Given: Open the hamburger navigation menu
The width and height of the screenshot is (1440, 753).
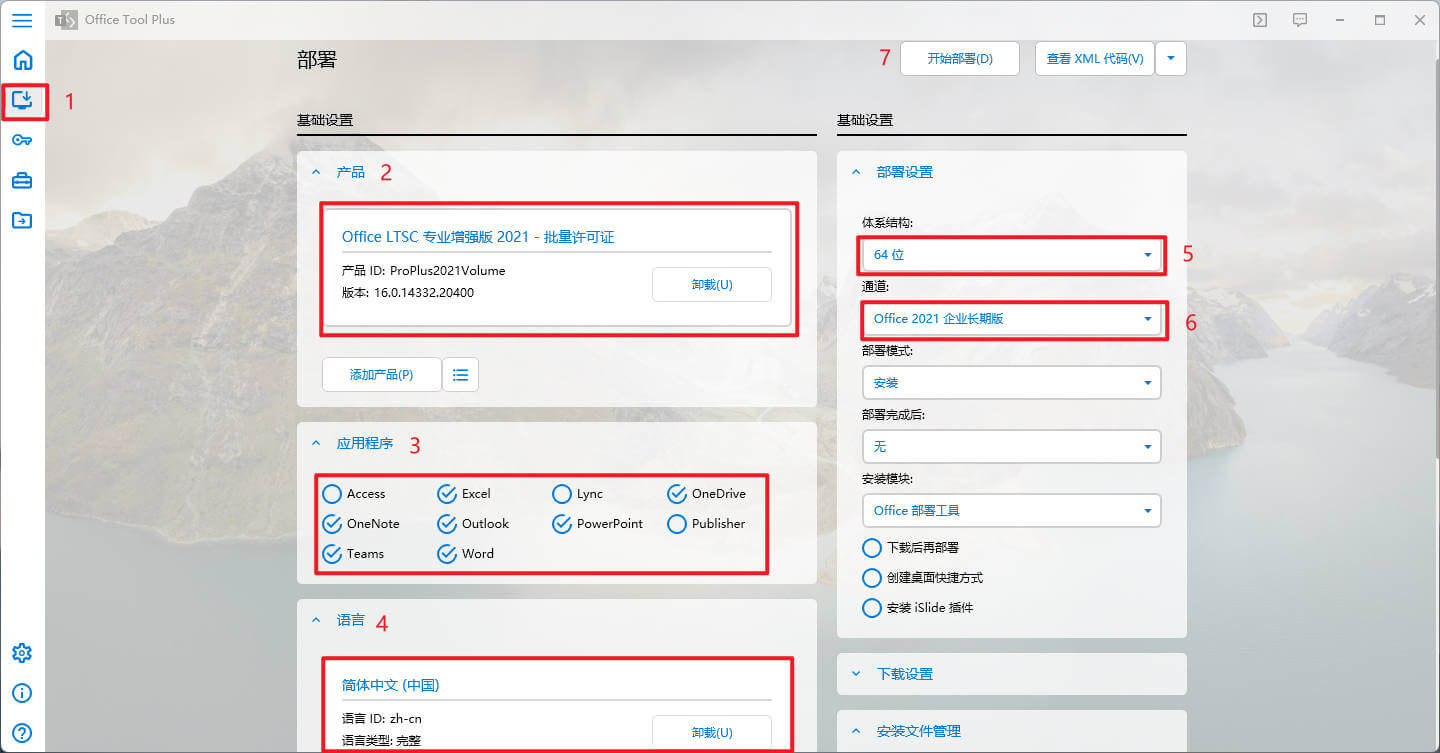Looking at the screenshot, I should 22,20.
